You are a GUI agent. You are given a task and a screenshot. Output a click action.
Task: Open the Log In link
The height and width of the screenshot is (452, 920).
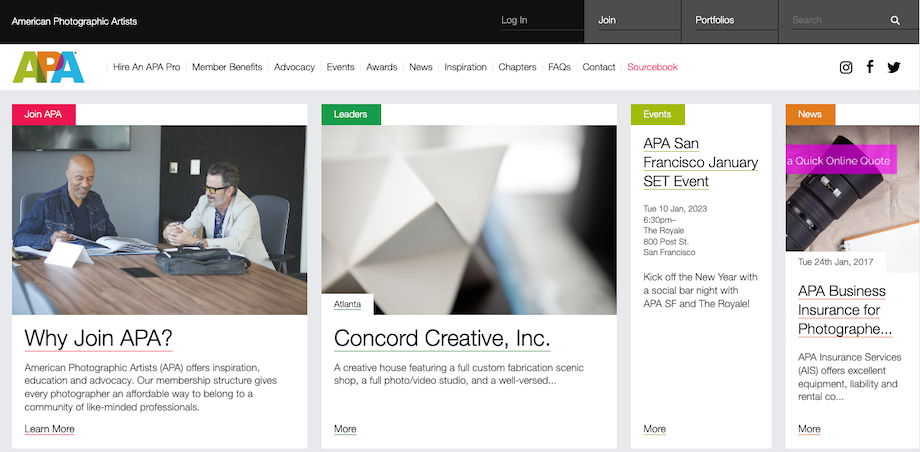click(x=514, y=21)
